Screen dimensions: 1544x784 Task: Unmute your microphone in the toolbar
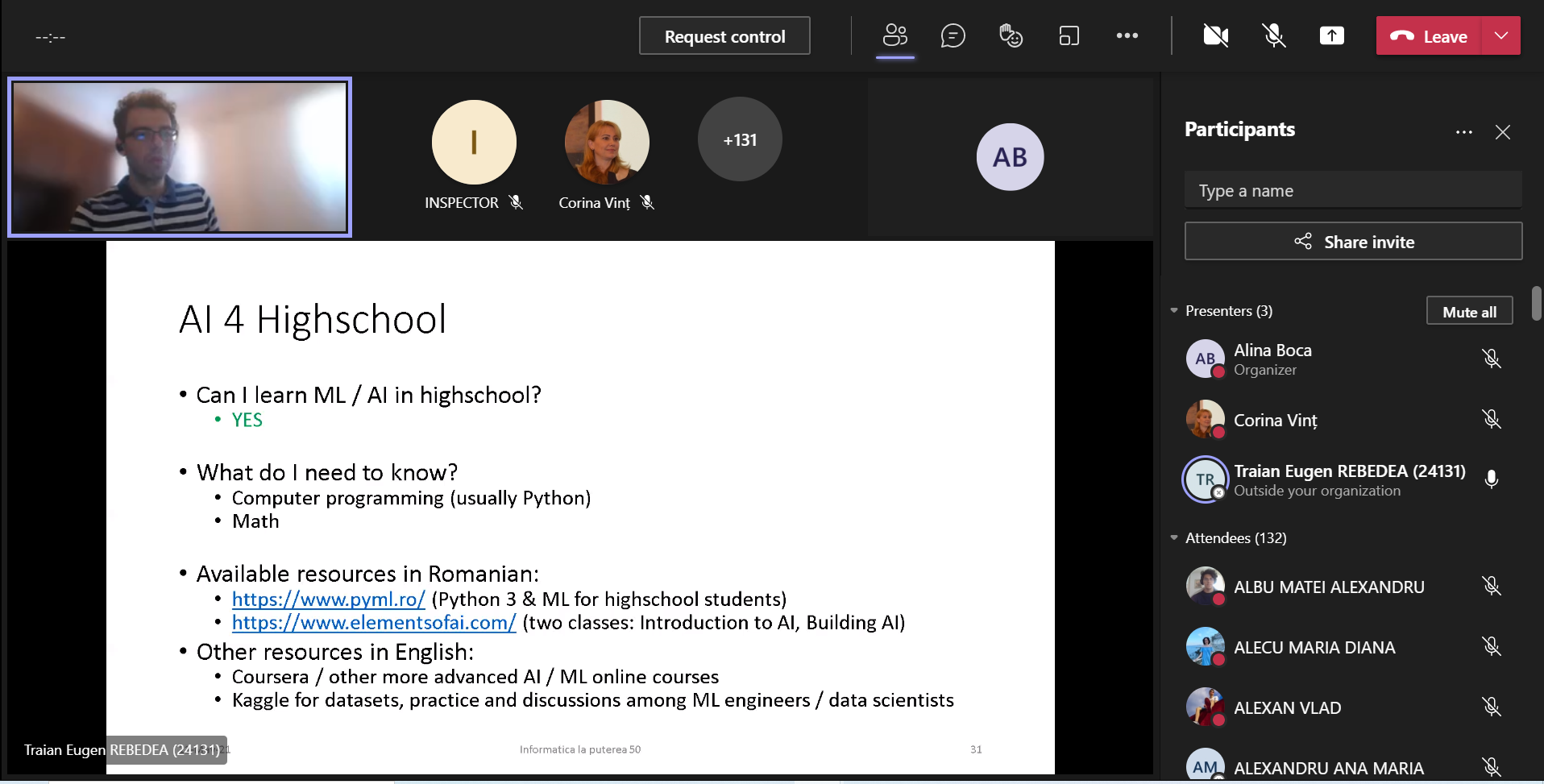click(x=1273, y=36)
